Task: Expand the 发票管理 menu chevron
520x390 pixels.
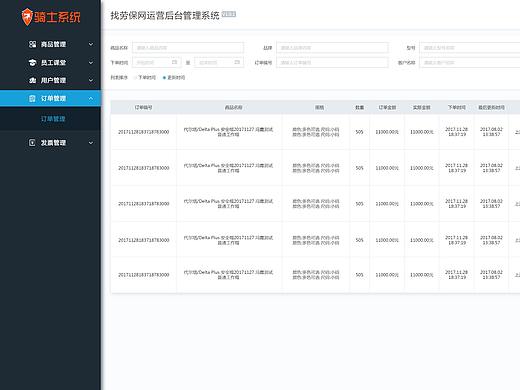Action: click(x=91, y=143)
